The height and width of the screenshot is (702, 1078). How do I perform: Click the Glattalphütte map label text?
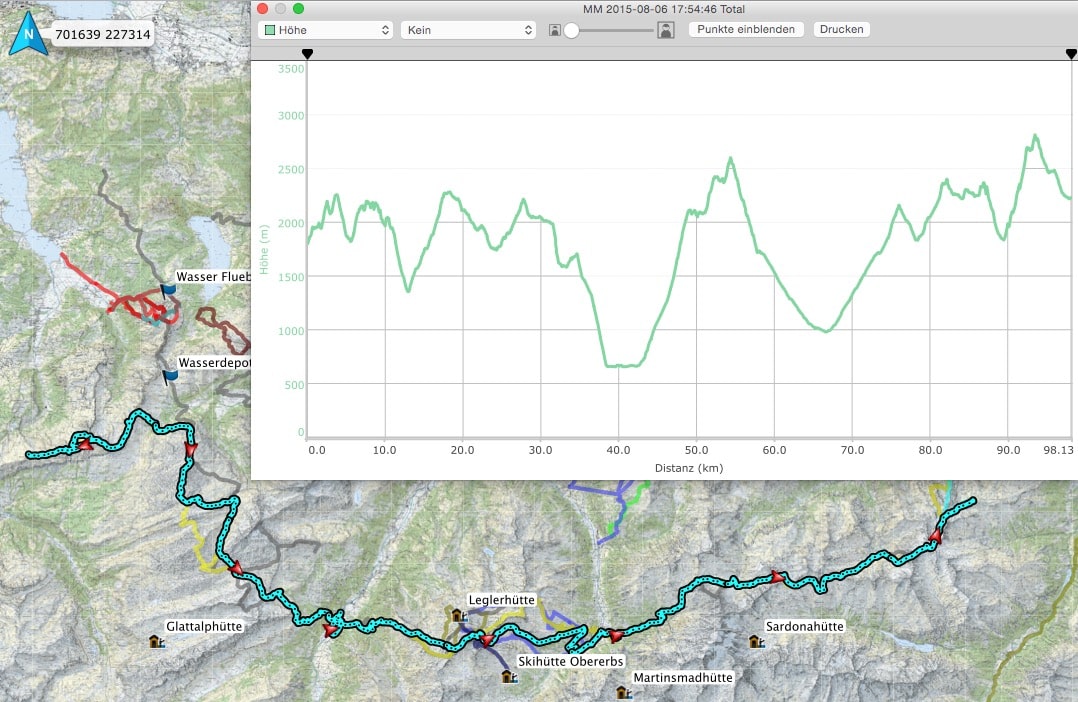[x=204, y=626]
